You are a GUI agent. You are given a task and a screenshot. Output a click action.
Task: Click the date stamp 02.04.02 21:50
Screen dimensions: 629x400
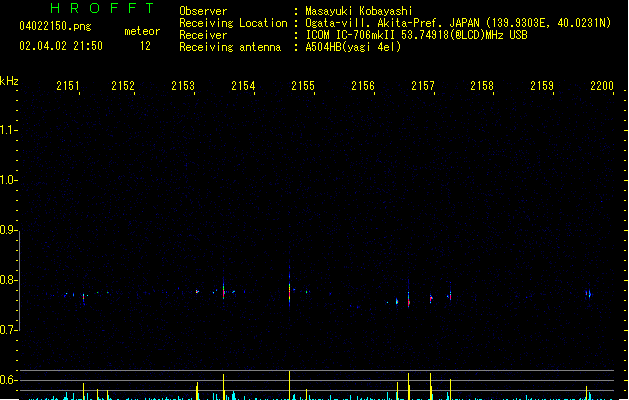tap(61, 46)
